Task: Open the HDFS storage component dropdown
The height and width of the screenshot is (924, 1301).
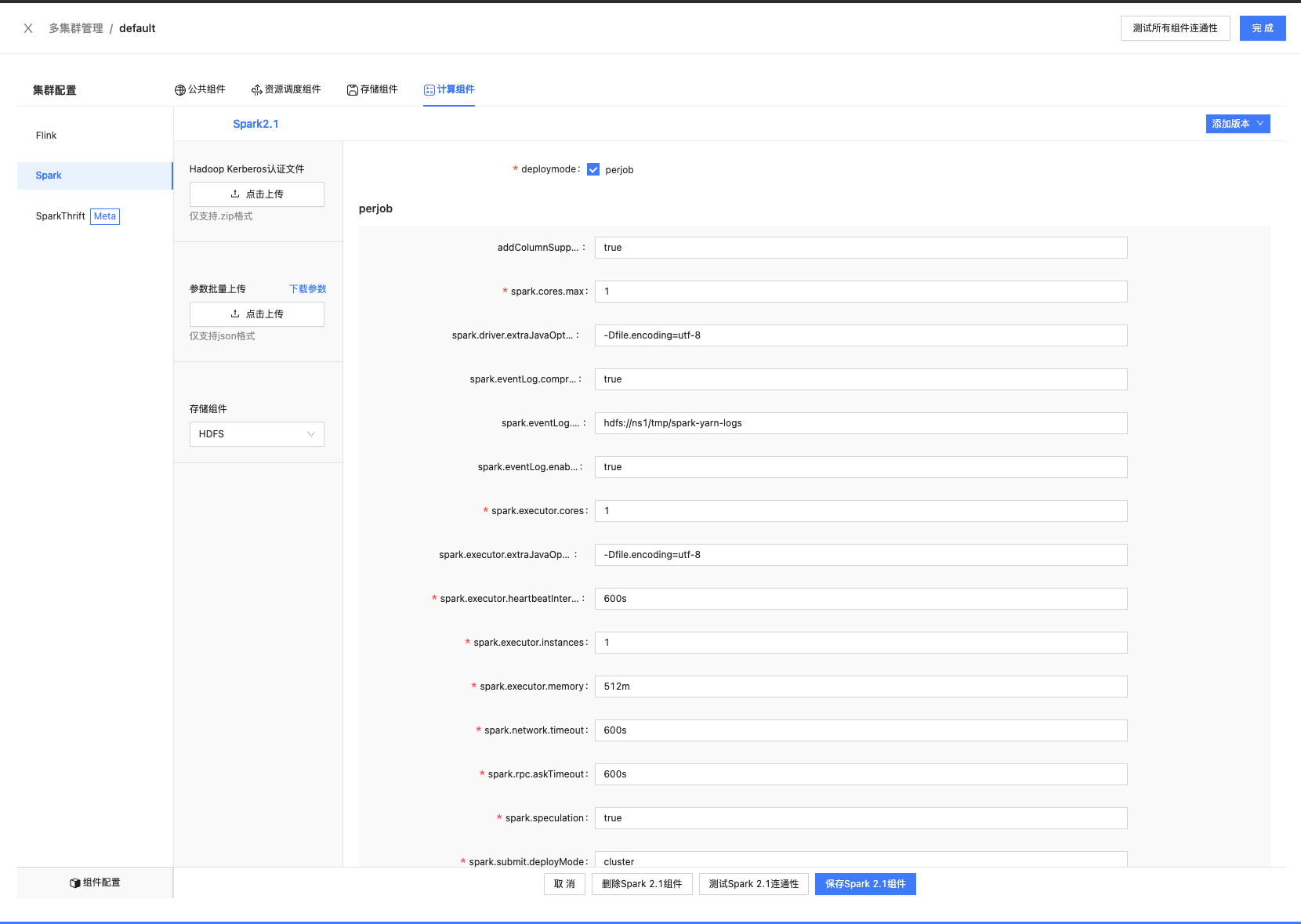Action: coord(256,434)
